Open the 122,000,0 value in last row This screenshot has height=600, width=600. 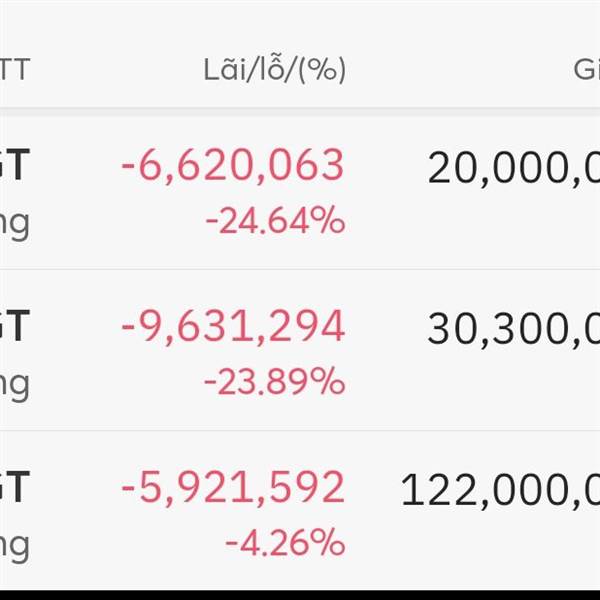[500, 490]
